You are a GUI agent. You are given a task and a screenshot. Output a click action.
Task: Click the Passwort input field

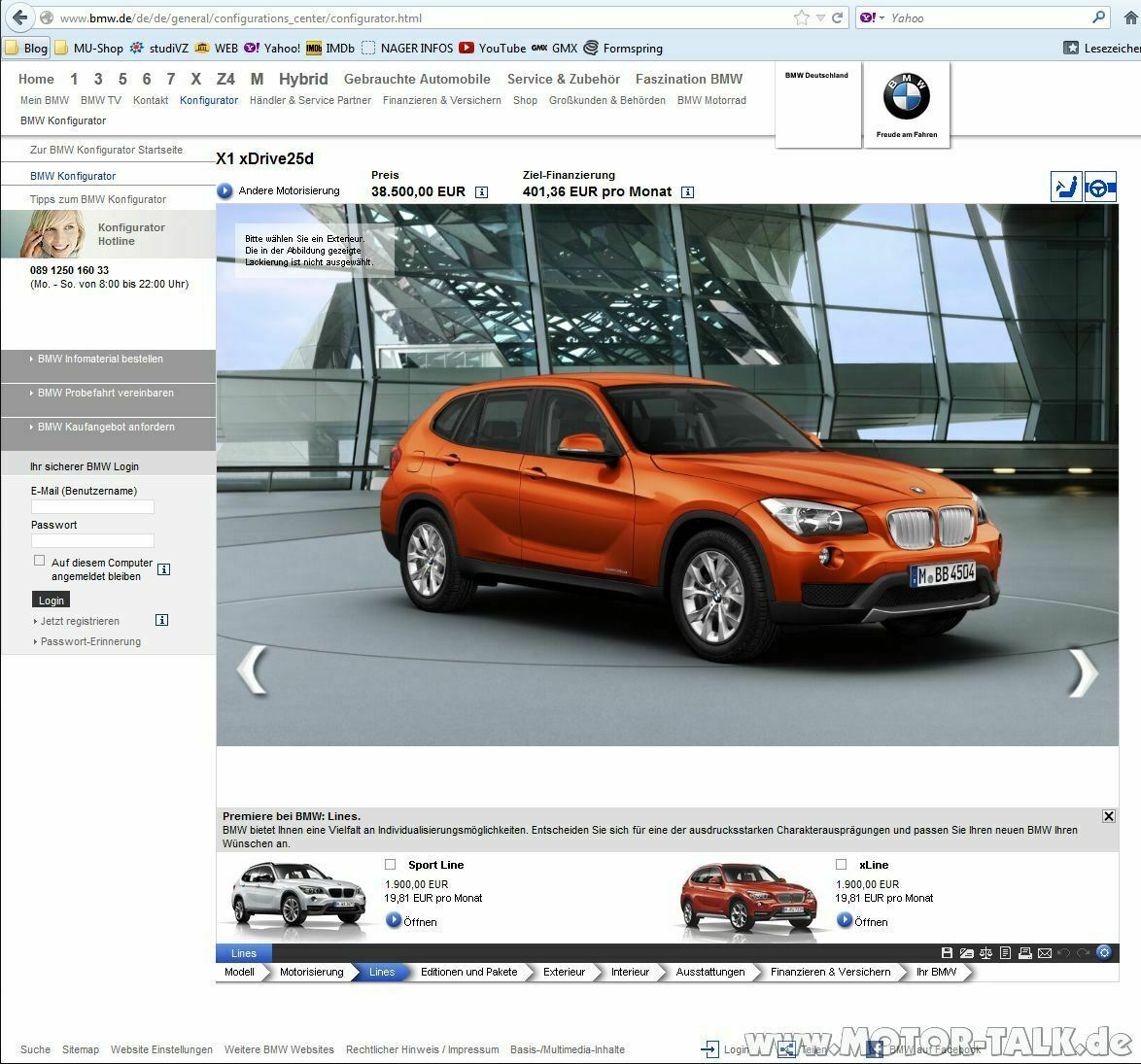pos(92,540)
